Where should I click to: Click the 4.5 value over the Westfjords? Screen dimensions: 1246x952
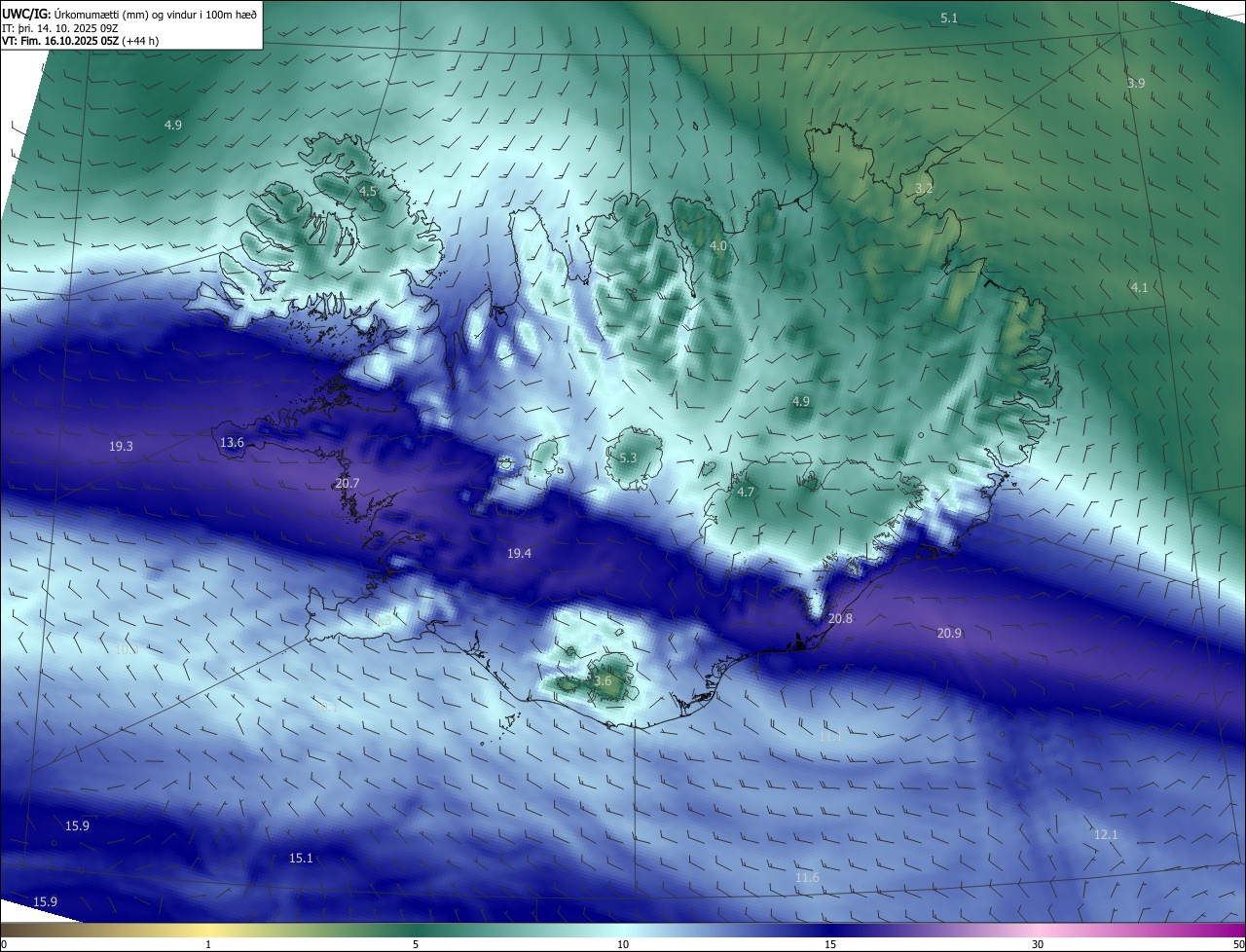367,192
